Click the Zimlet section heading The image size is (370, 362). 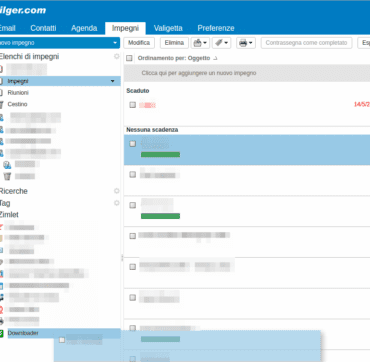pyautogui.click(x=9, y=214)
